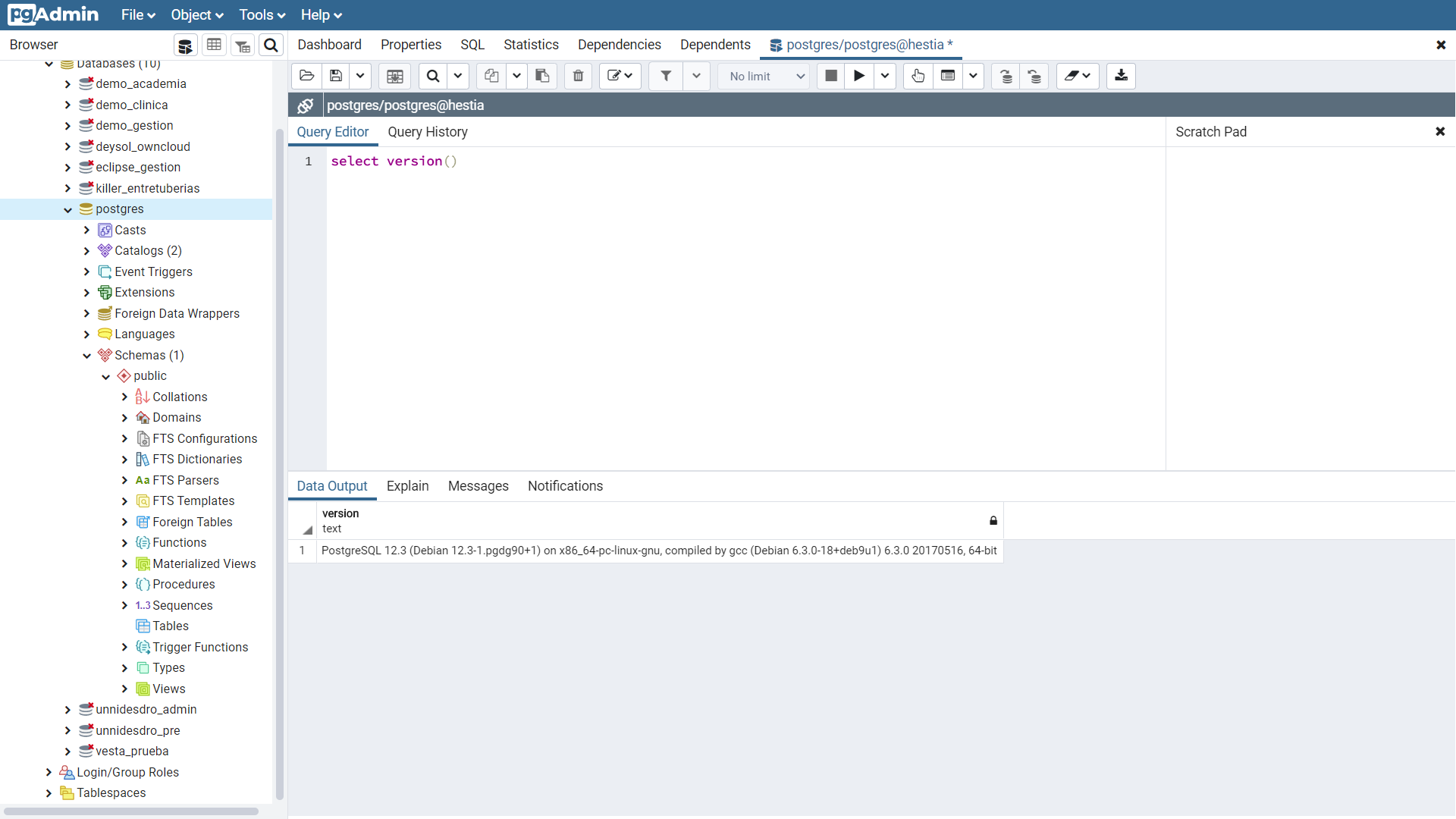
Task: Delete selected rows with the trash icon
Action: (x=578, y=76)
